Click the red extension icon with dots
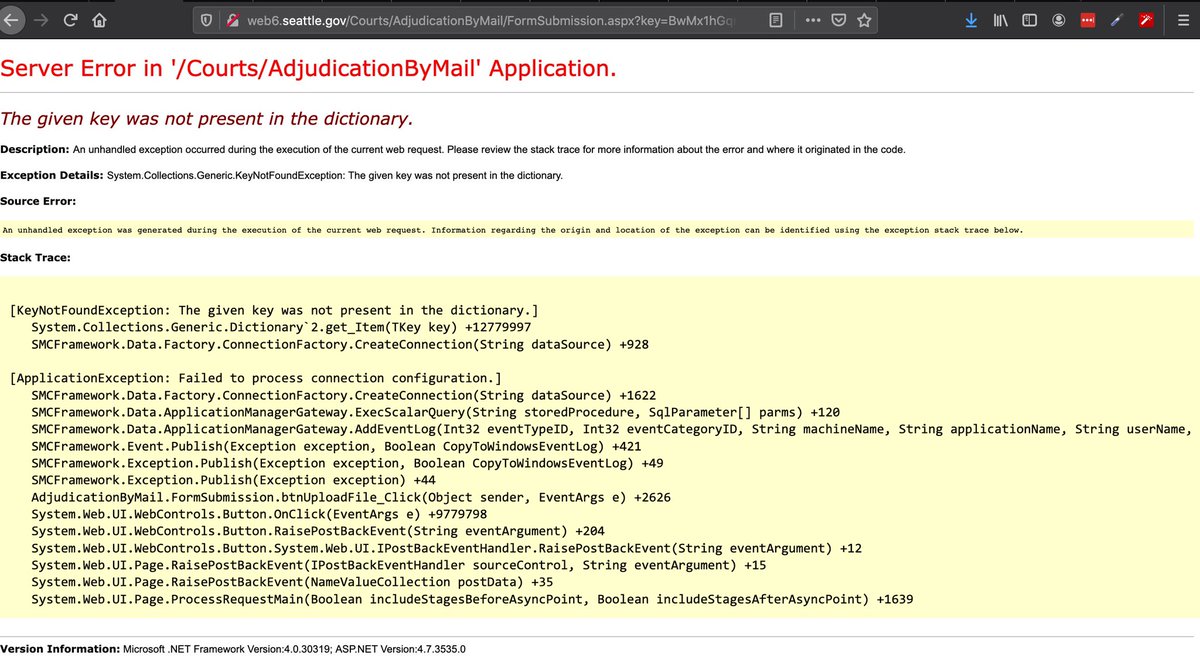This screenshot has height=668, width=1200. (x=1089, y=20)
